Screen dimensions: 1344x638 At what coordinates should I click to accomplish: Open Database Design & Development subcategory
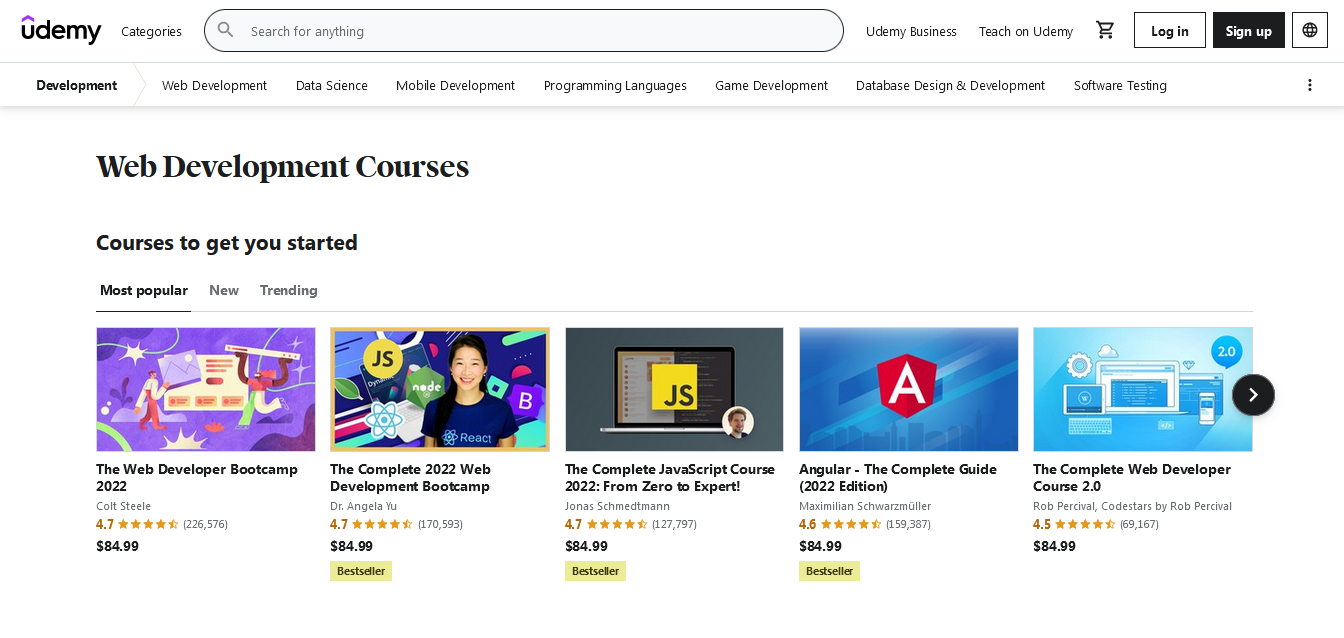(x=950, y=85)
